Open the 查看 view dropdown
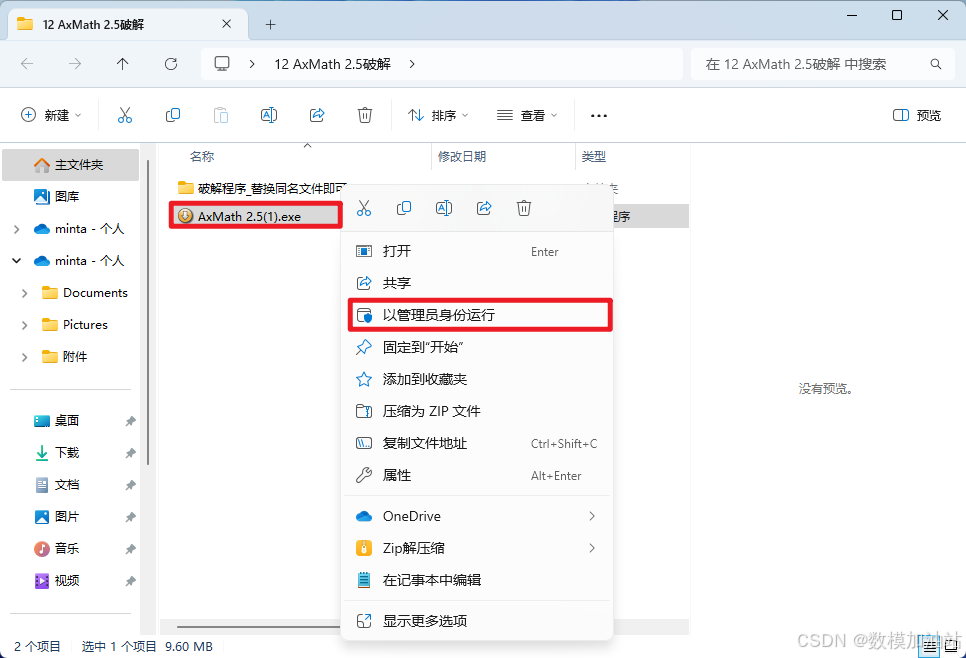The height and width of the screenshot is (658, 966). click(527, 115)
